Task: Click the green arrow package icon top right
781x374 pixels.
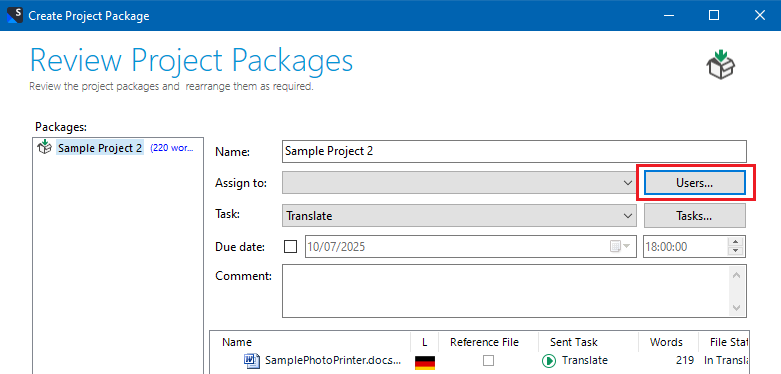Action: (x=721, y=64)
